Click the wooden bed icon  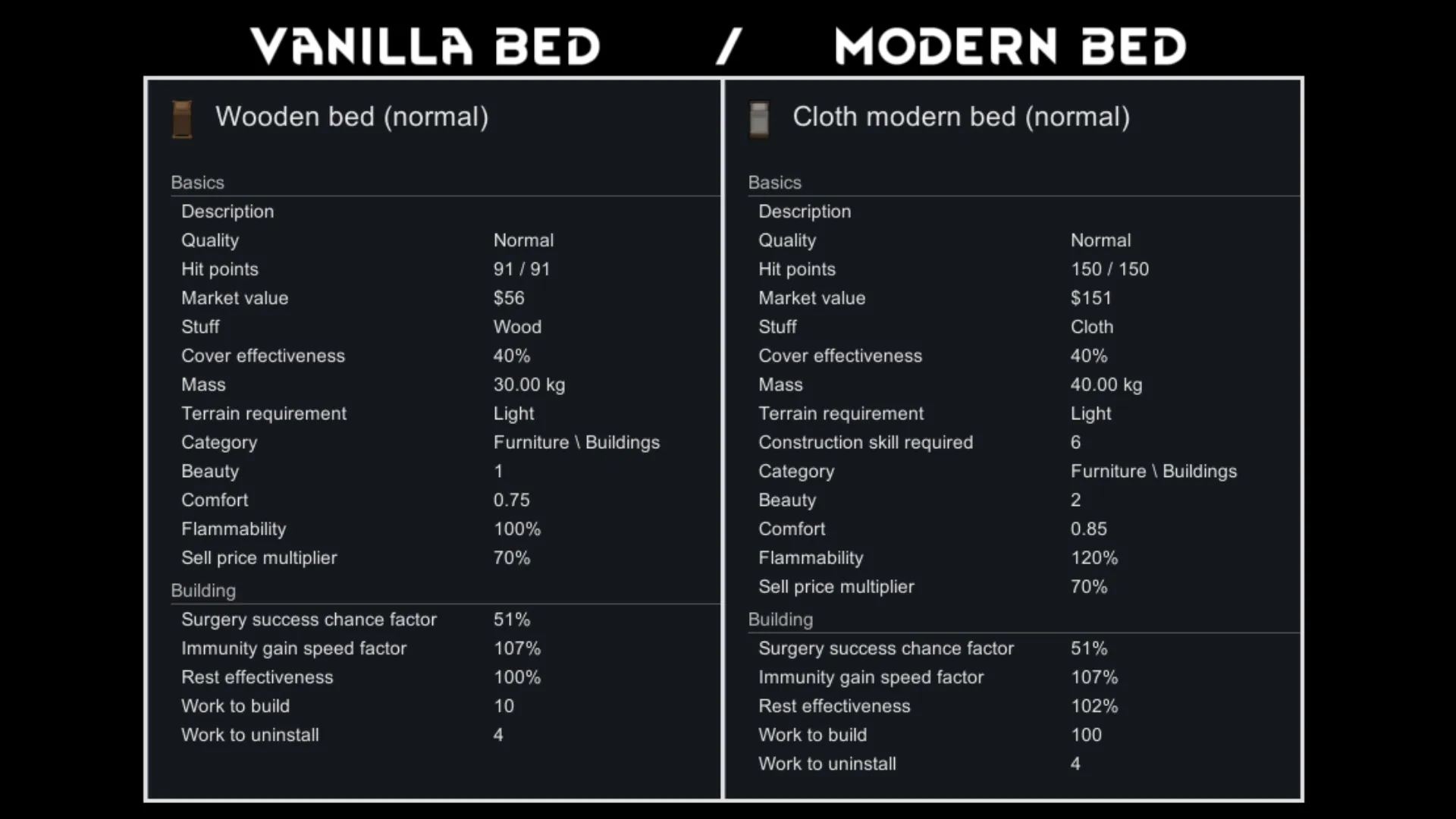coord(182,119)
